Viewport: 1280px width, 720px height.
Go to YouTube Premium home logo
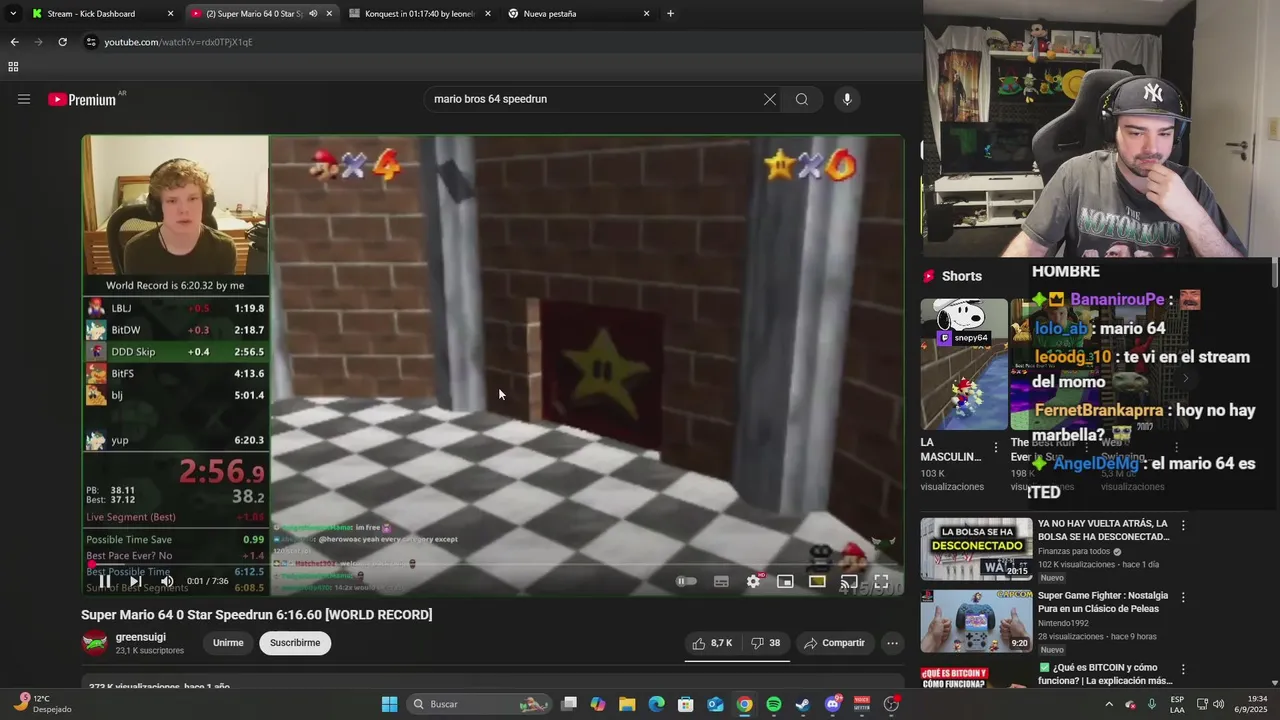pos(82,99)
